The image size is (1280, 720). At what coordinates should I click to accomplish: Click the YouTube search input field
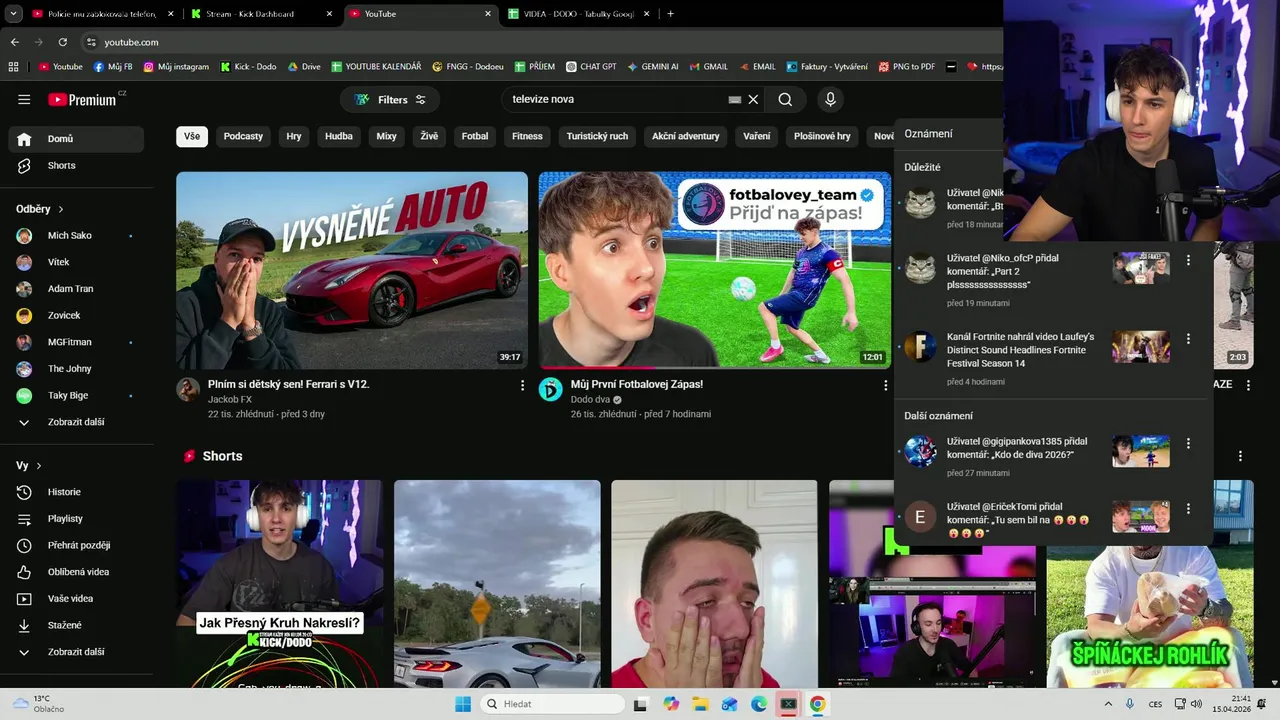point(615,99)
